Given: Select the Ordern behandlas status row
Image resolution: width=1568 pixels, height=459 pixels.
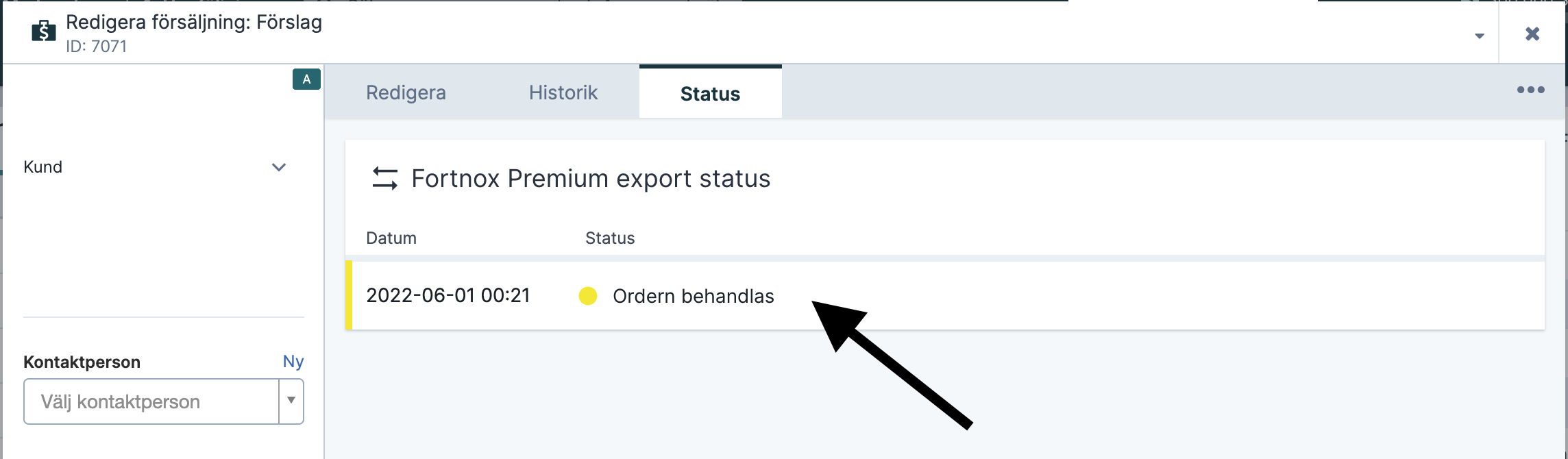Looking at the screenshot, I should [945, 295].
